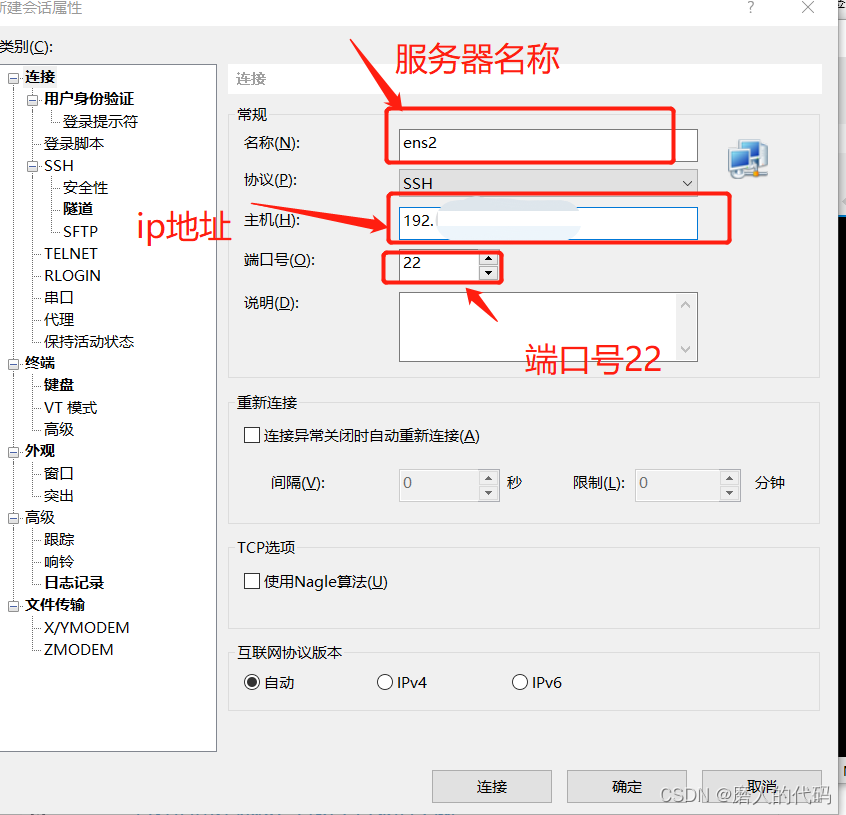Select the IPv6 radio button
Image resolution: width=846 pixels, height=815 pixels.
point(520,682)
